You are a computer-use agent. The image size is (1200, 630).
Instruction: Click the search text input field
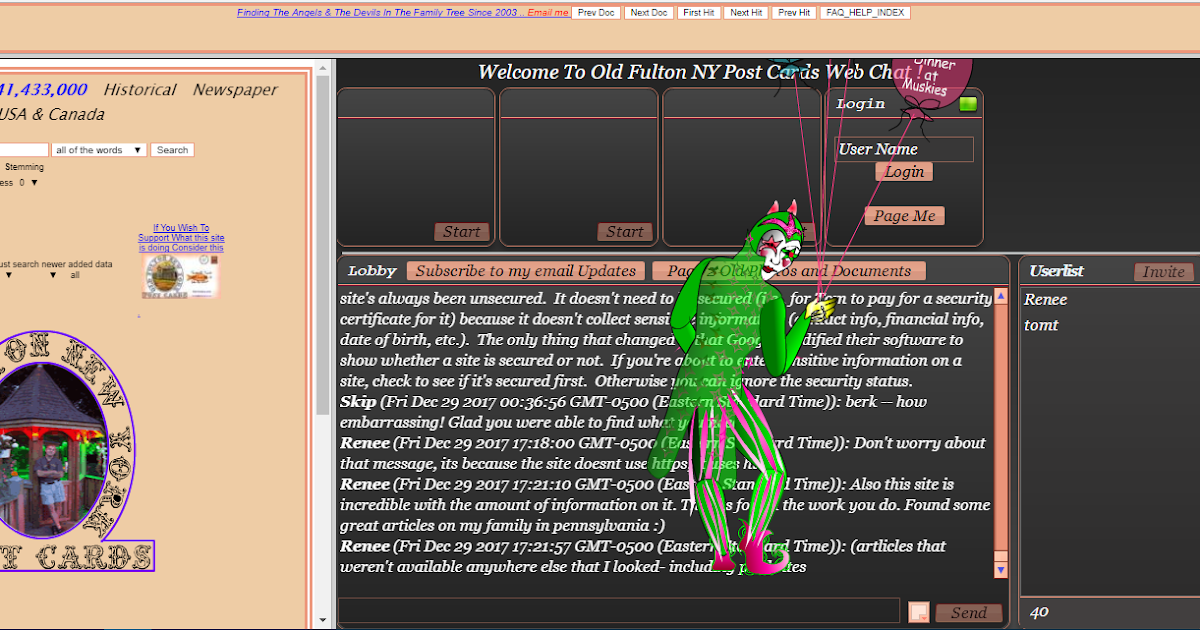point(24,150)
